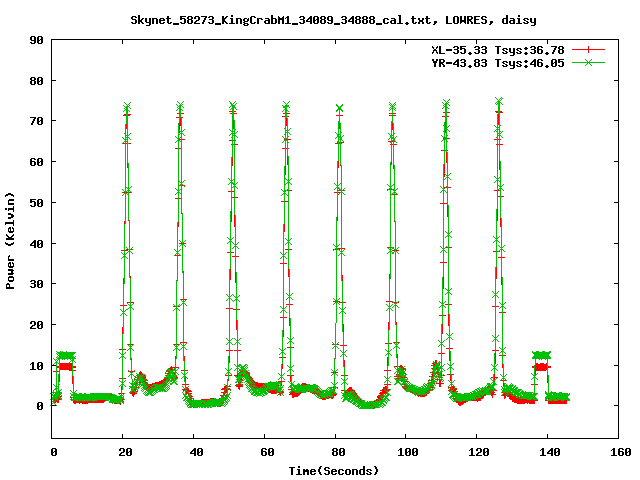Click the x-axis tick label 120
This screenshot has width=640, height=480.
(x=479, y=452)
